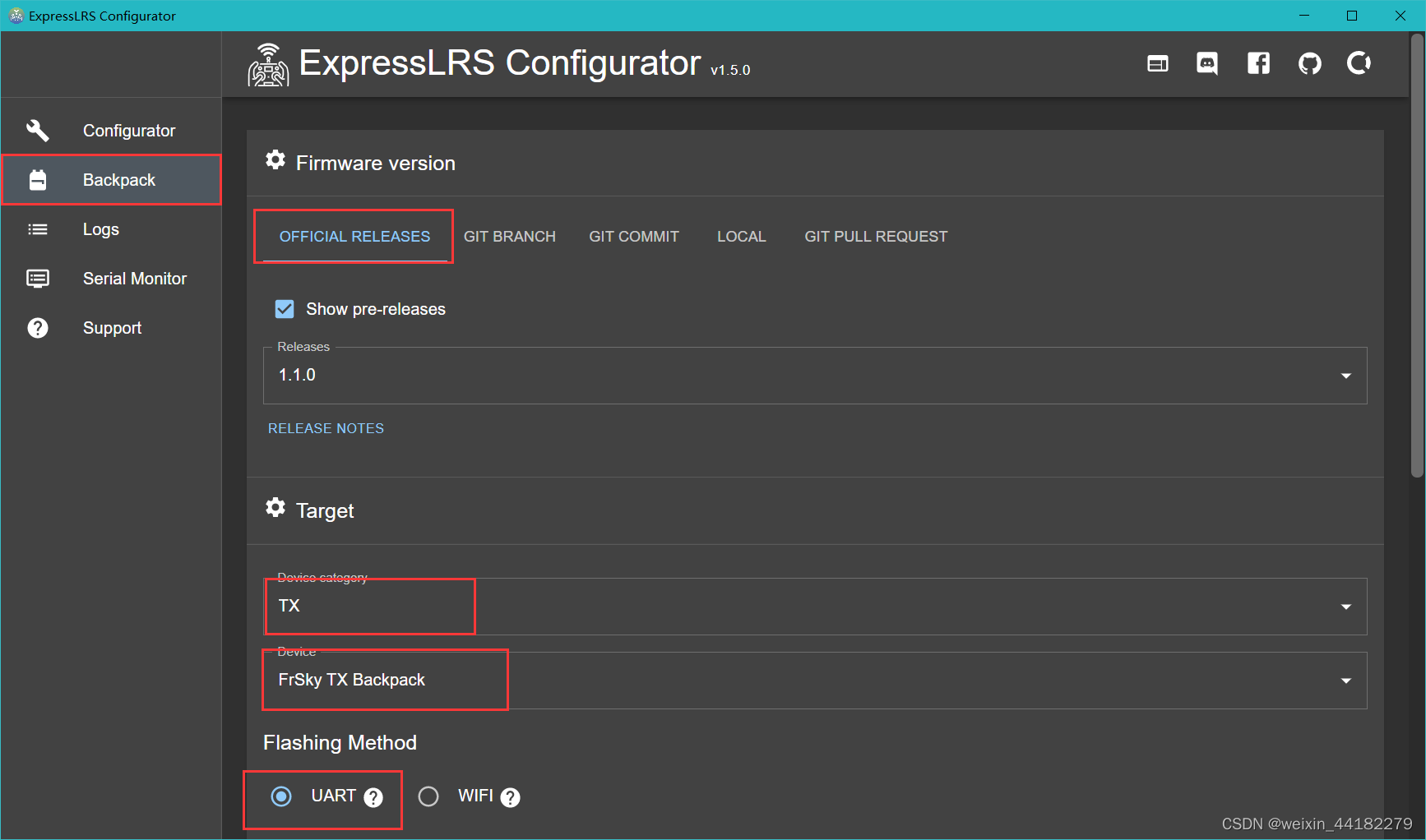Click the v1.5.0 version label
Viewport: 1426px width, 840px height.
tap(730, 71)
